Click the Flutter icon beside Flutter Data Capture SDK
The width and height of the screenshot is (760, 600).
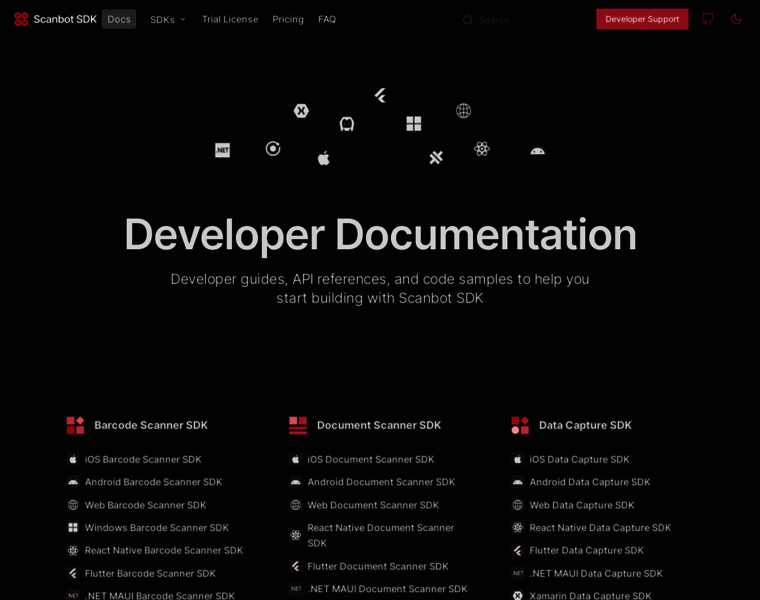[518, 551]
